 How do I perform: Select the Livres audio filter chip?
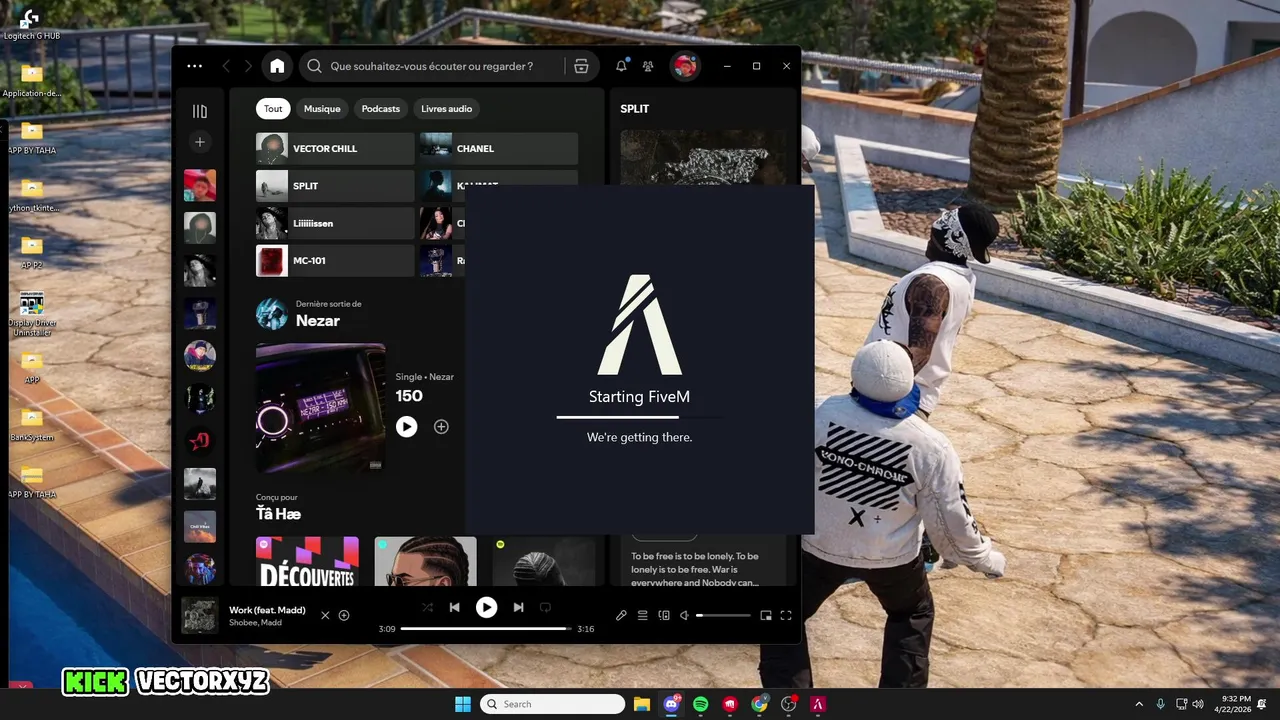coord(446,109)
